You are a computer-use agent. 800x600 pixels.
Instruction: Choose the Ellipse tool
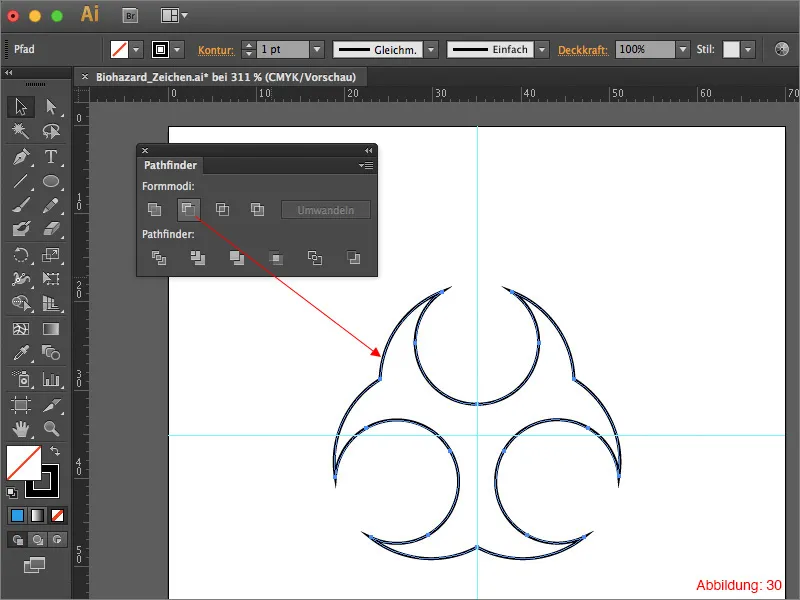[51, 181]
